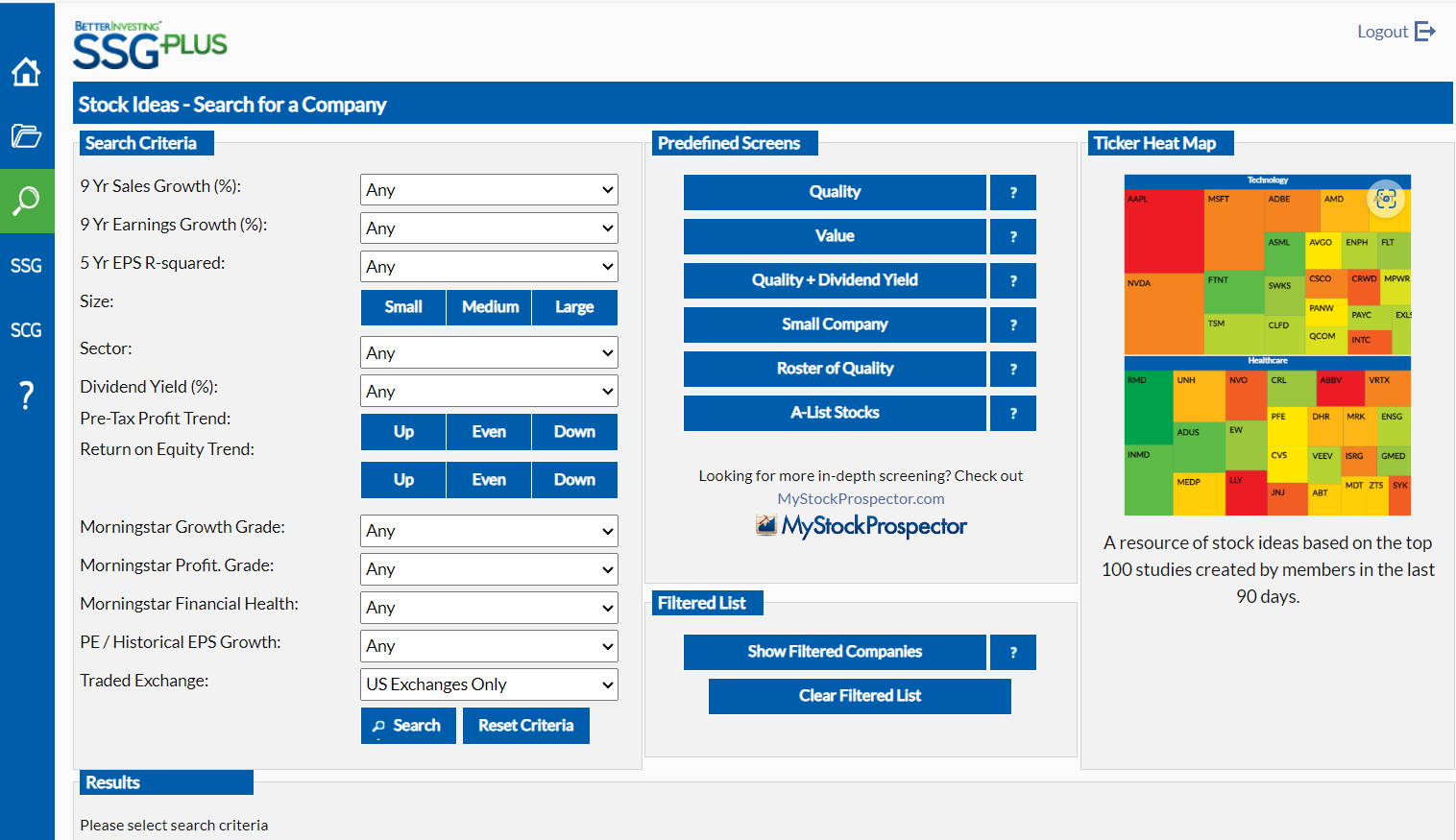Select the RMD tile in heat map
The width and height of the screenshot is (1456, 840).
click(x=1149, y=407)
